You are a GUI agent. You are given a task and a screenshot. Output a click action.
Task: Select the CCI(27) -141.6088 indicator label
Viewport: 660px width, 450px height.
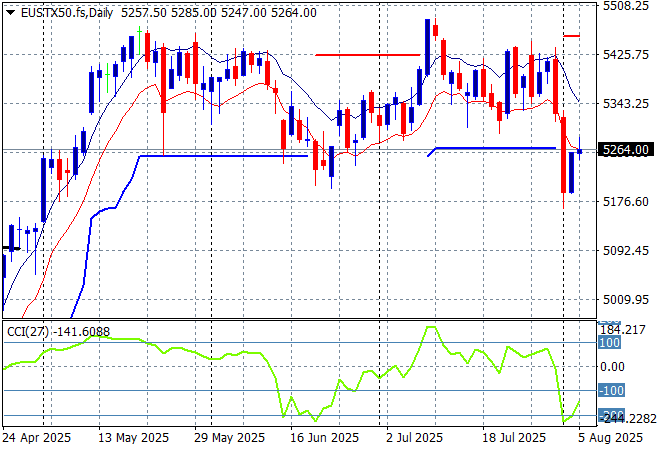pyautogui.click(x=59, y=332)
